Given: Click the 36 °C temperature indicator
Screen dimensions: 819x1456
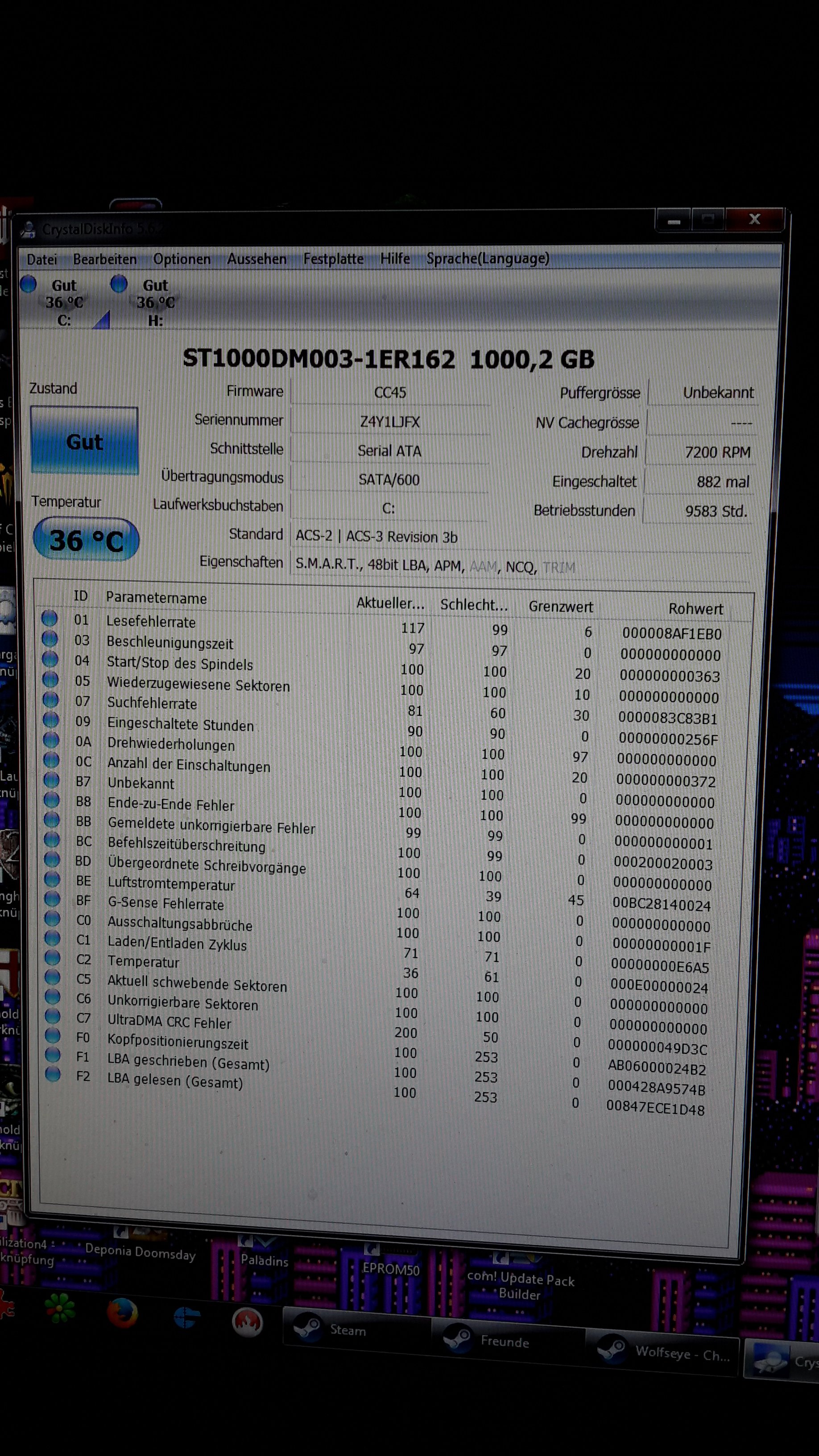Looking at the screenshot, I should (86, 540).
